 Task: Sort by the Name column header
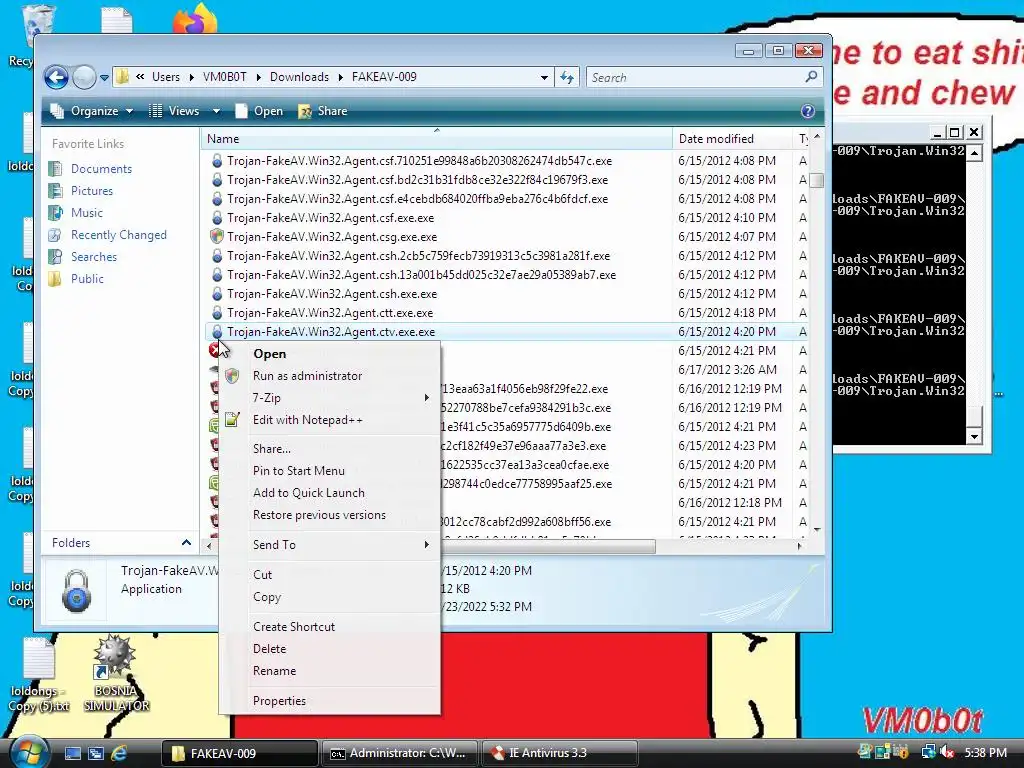436,138
